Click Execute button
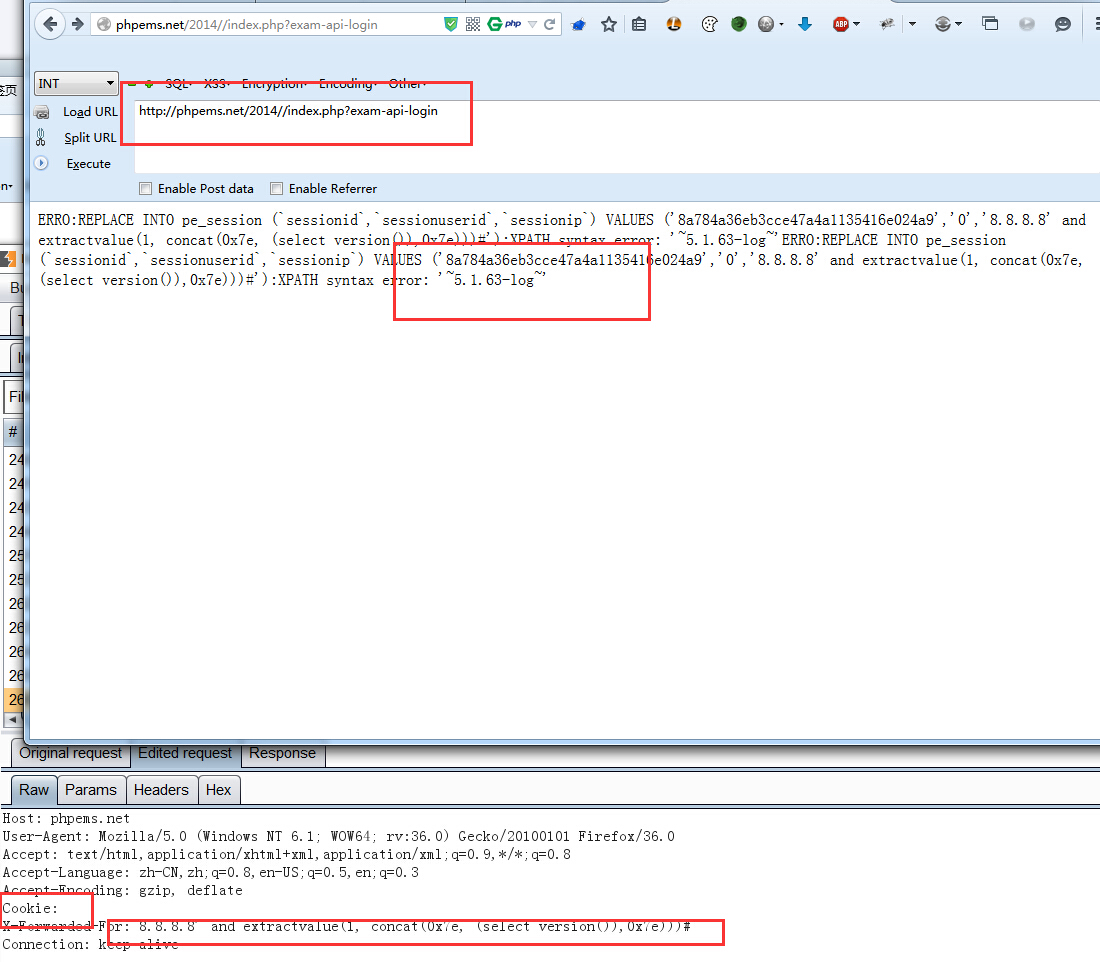The height and width of the screenshot is (962, 1100). 88,163
